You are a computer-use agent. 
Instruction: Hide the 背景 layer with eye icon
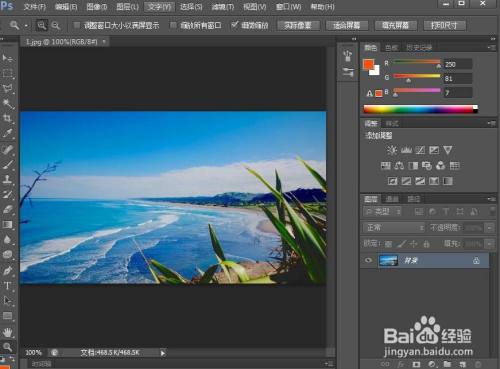(368, 260)
